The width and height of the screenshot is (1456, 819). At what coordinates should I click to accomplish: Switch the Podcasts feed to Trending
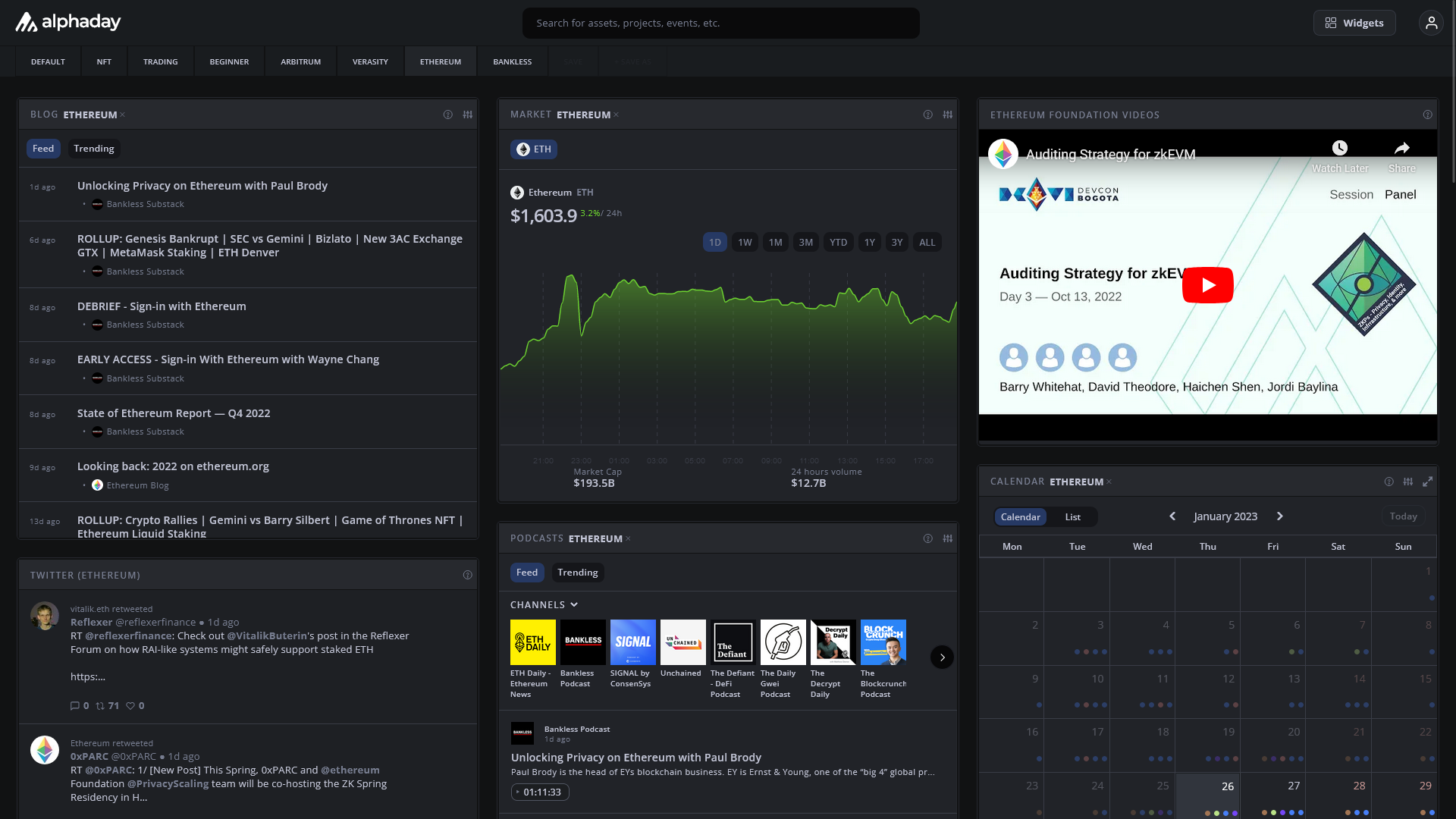(x=578, y=572)
